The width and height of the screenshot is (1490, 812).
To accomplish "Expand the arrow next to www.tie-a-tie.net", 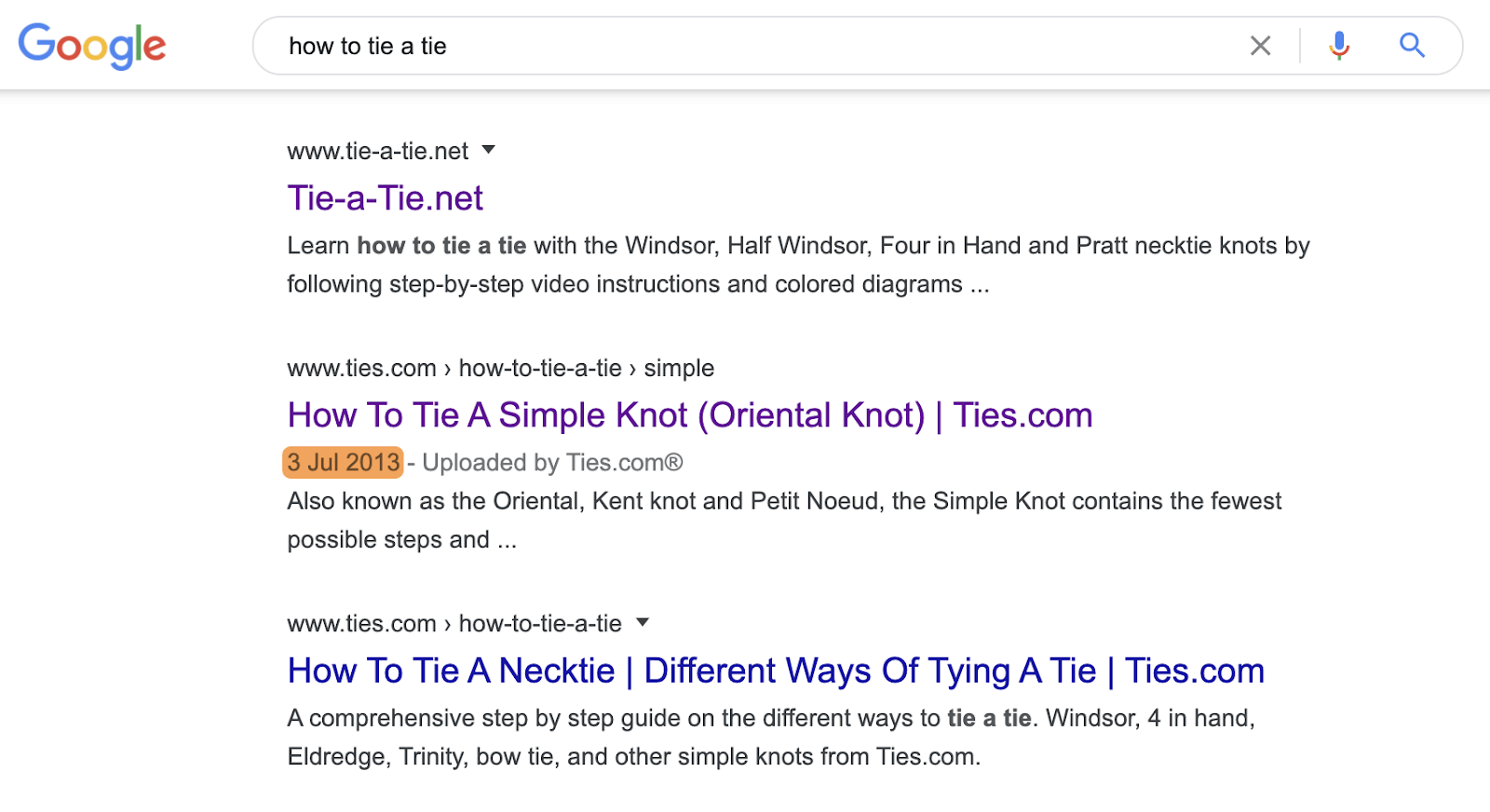I will click(489, 150).
